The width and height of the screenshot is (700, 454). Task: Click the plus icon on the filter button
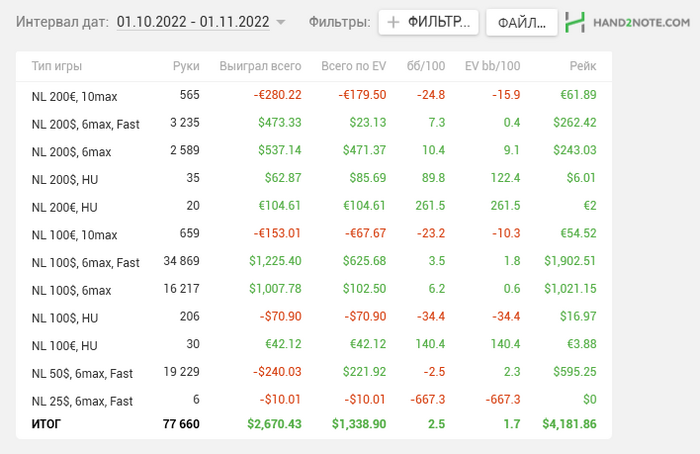tap(393, 22)
